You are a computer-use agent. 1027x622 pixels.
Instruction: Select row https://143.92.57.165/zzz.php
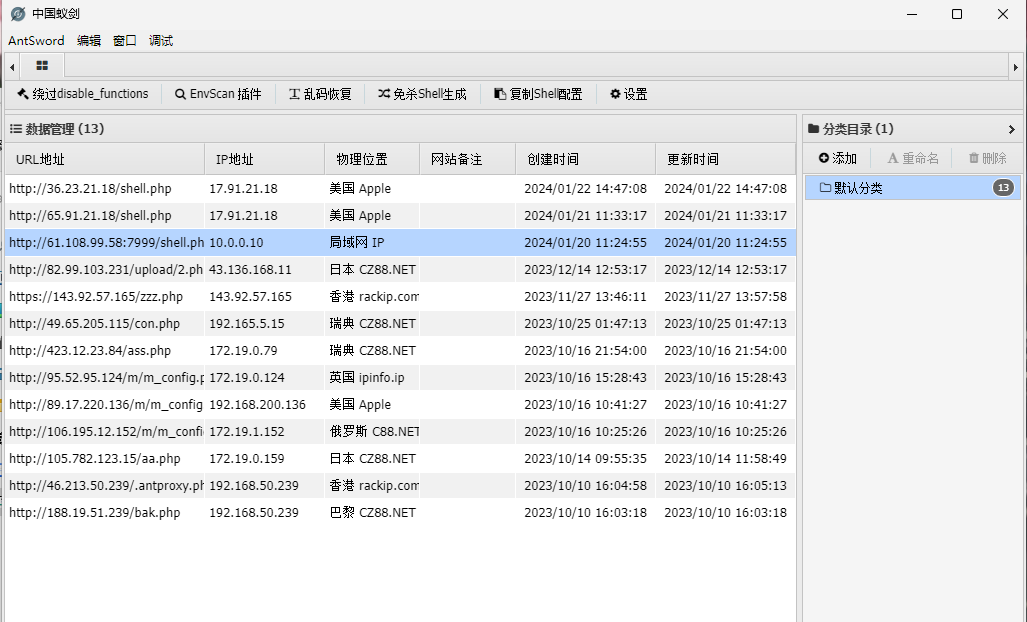point(400,297)
